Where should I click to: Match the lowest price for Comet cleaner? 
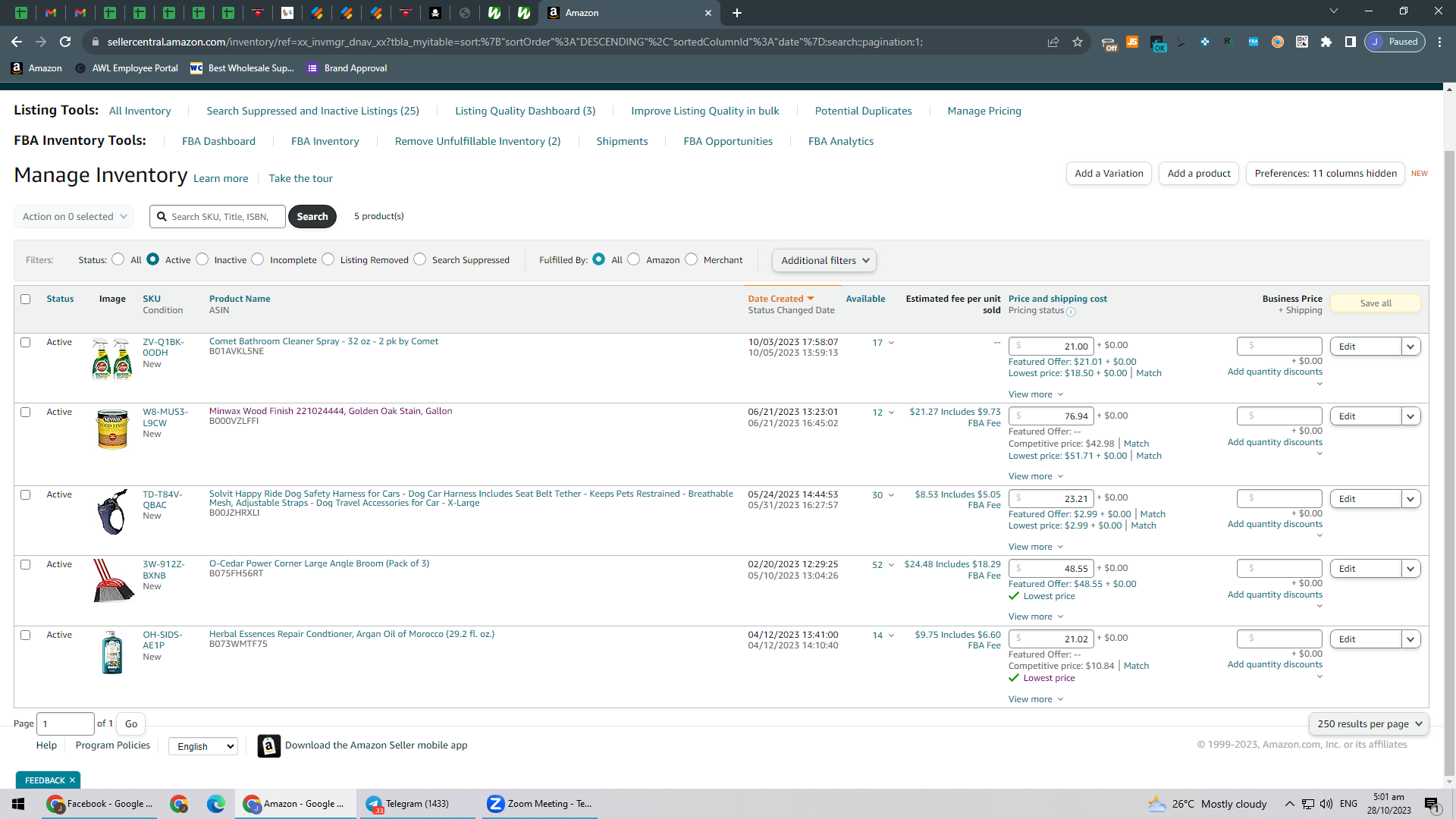click(x=1149, y=373)
